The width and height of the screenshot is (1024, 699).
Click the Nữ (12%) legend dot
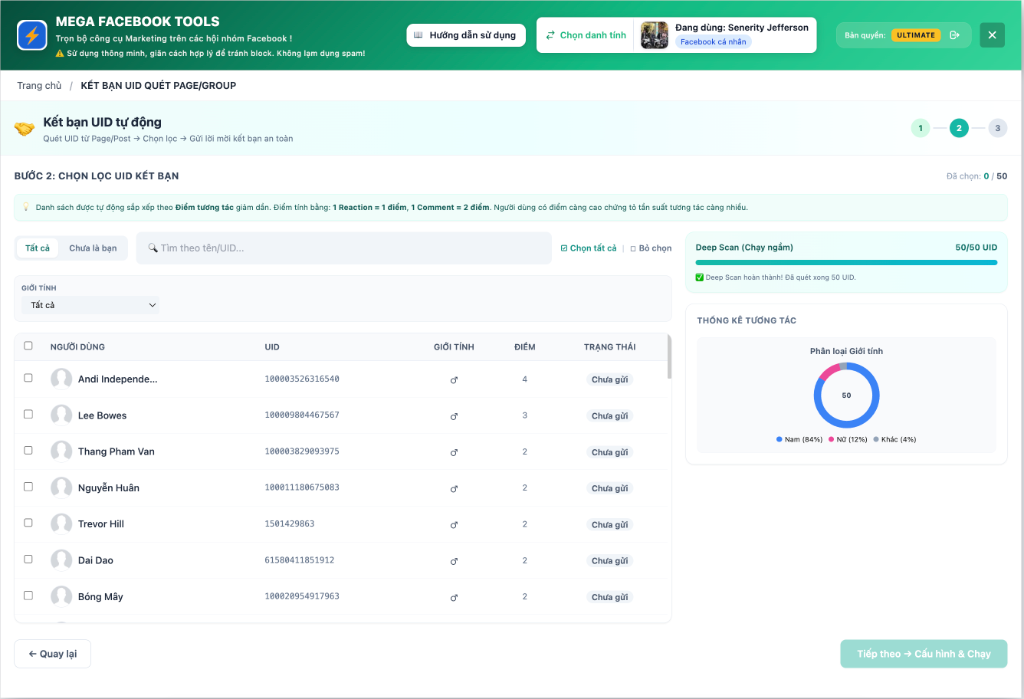[x=831, y=439]
